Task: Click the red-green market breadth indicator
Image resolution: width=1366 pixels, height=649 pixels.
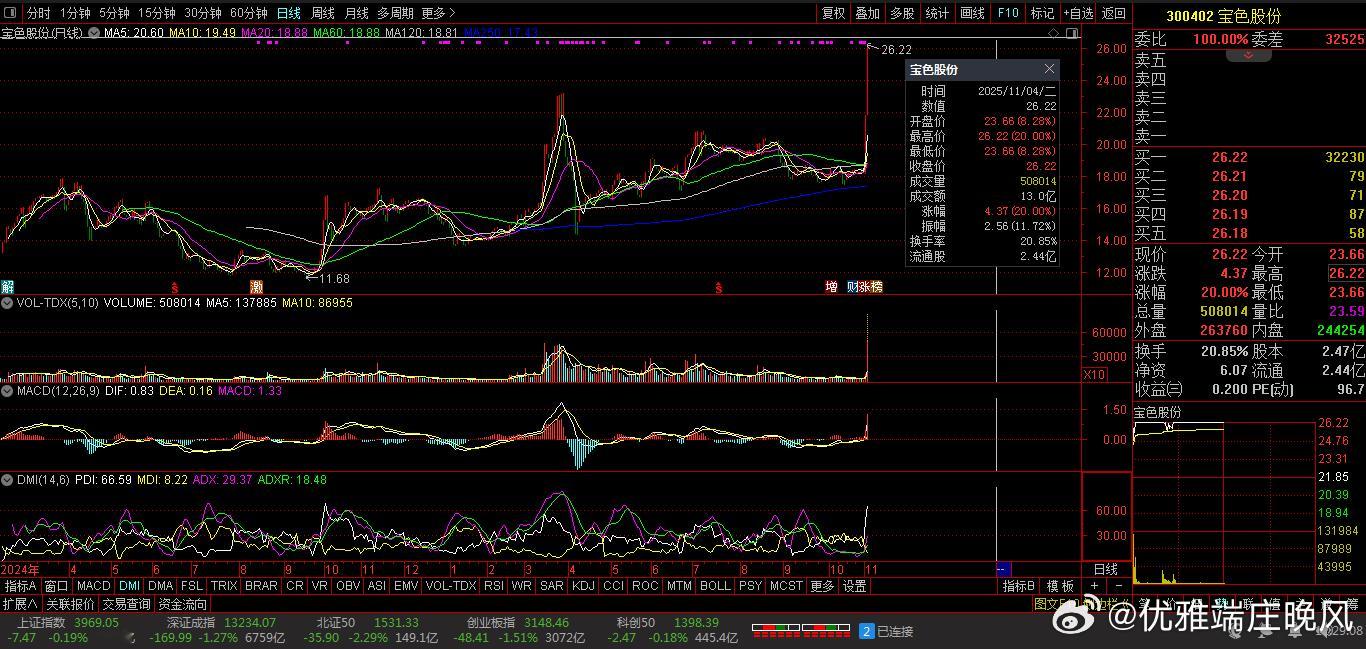Action: coord(800,631)
